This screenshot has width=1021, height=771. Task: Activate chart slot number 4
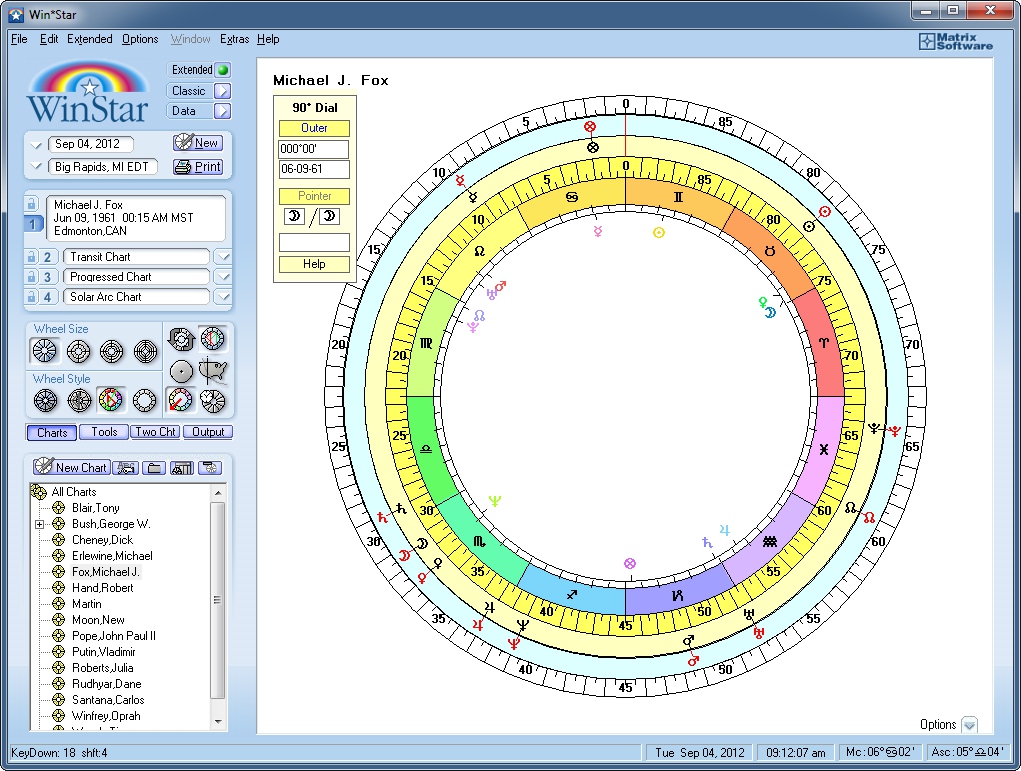(47, 297)
